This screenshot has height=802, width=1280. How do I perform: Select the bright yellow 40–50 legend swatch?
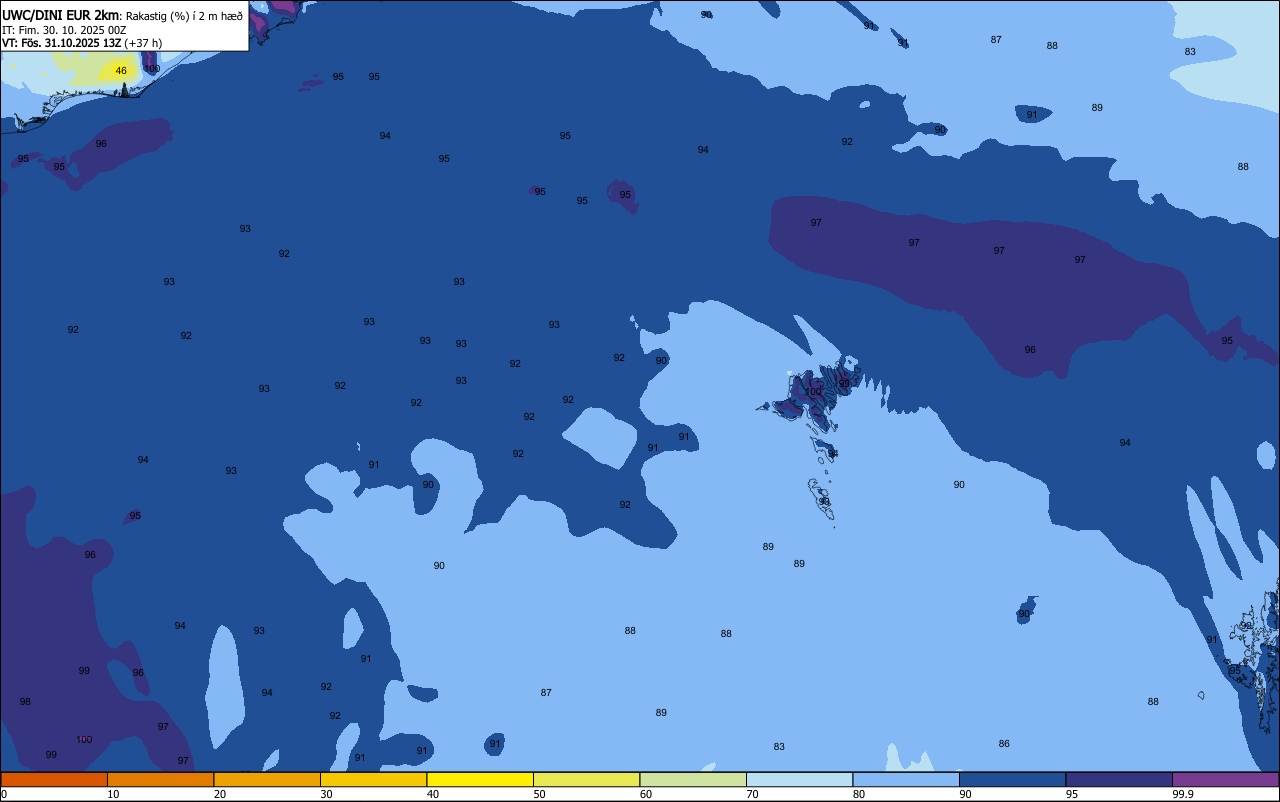480,780
